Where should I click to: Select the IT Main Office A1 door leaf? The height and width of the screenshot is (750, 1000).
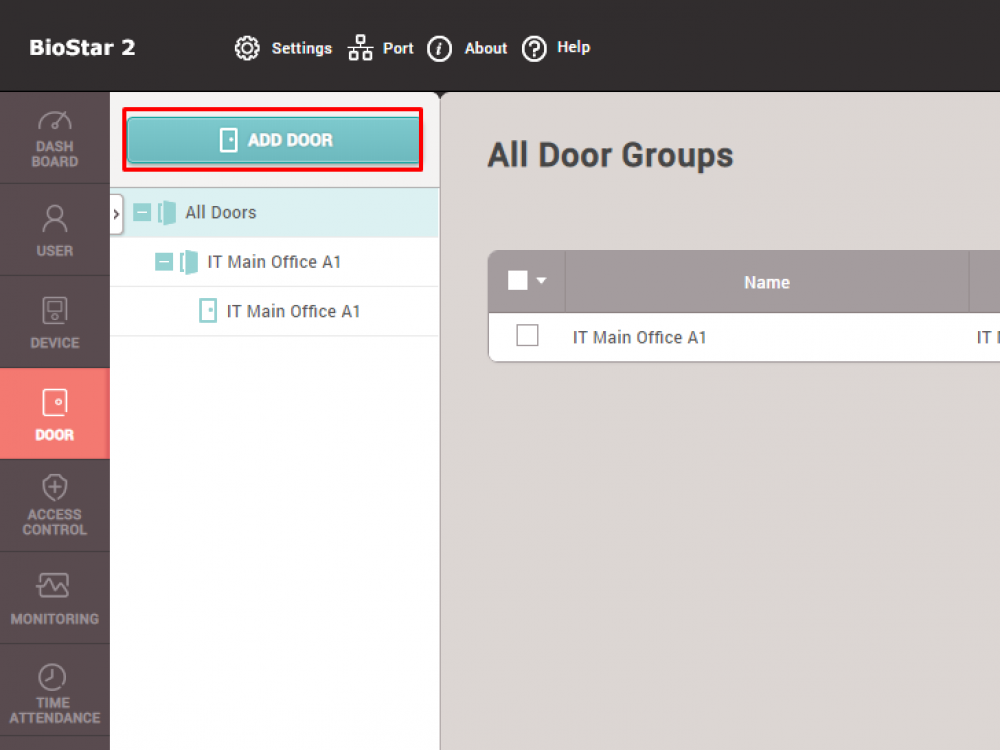pos(292,311)
